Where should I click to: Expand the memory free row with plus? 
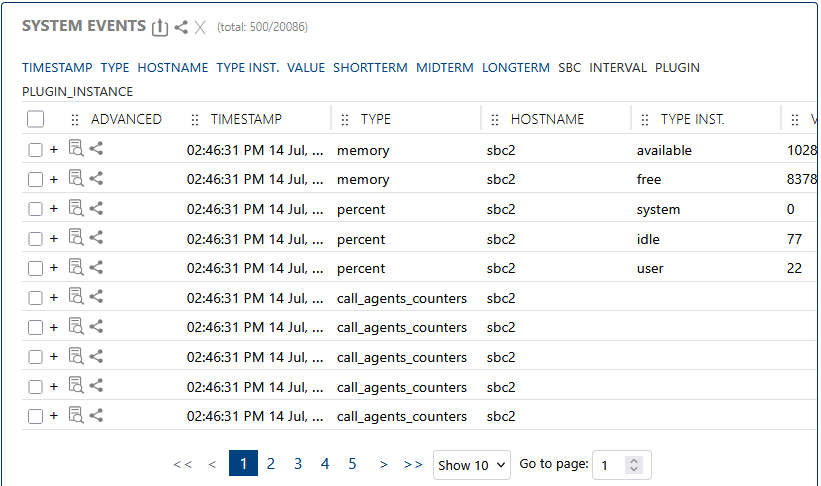click(54, 180)
